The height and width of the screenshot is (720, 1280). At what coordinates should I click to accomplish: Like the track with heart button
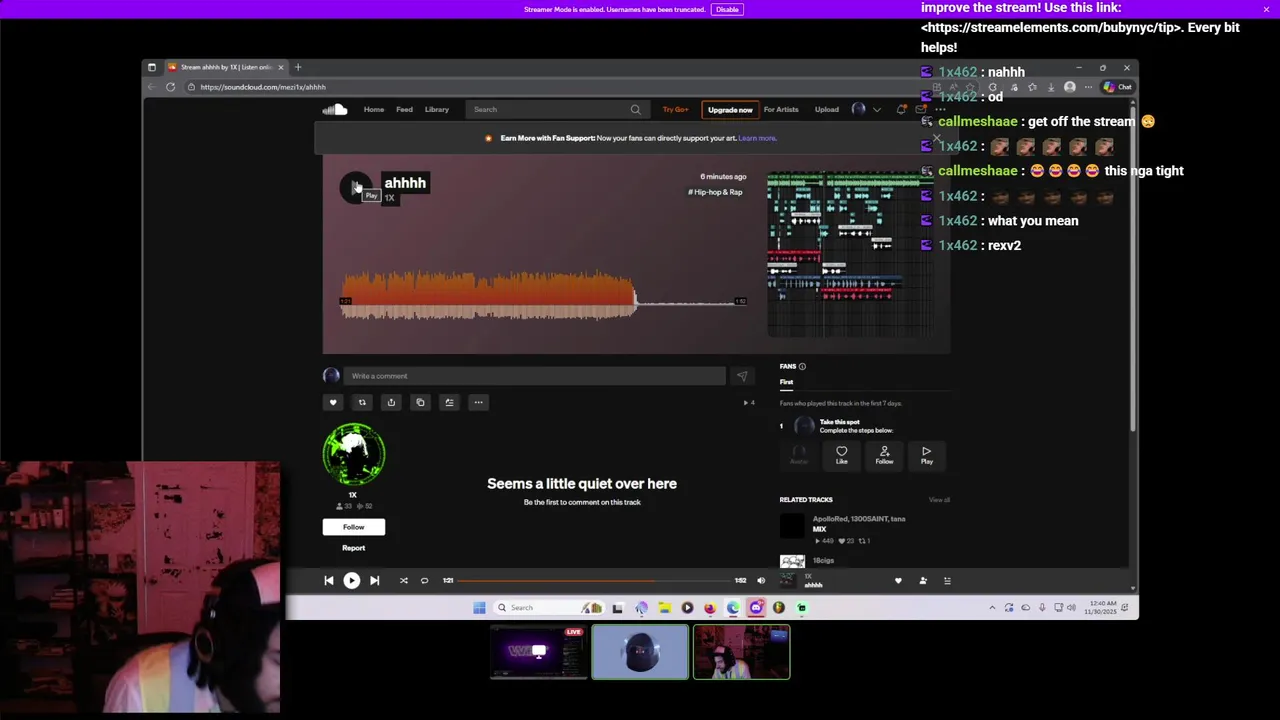[x=333, y=402]
